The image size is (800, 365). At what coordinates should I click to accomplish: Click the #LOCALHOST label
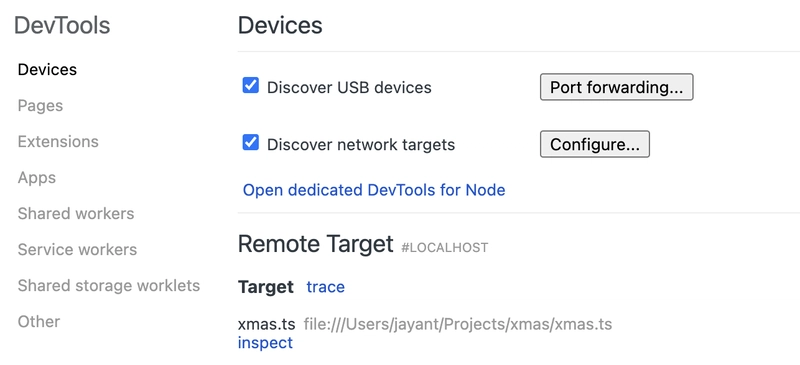[445, 248]
